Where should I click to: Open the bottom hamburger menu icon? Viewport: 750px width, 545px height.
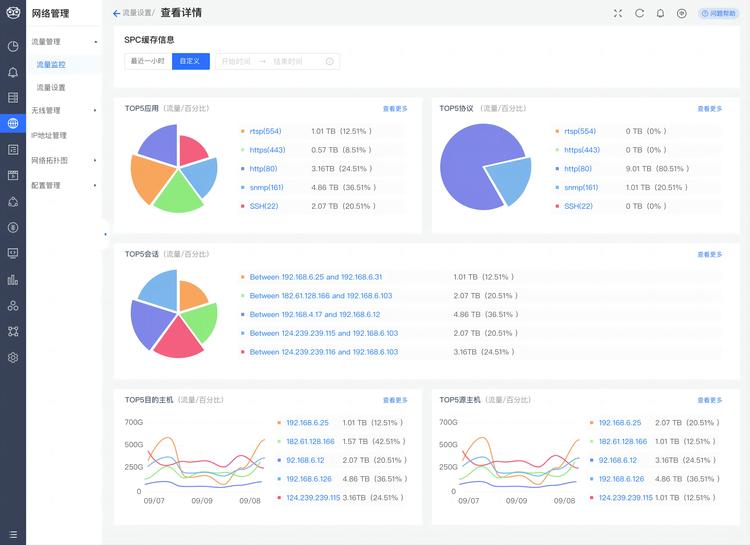(x=13, y=534)
